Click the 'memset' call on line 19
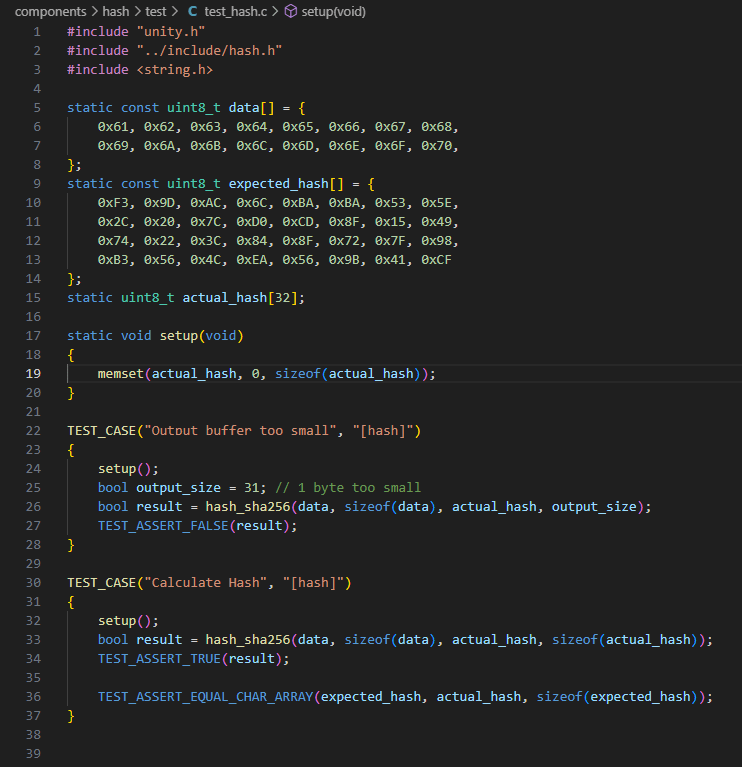This screenshot has width=742, height=767. pos(120,374)
